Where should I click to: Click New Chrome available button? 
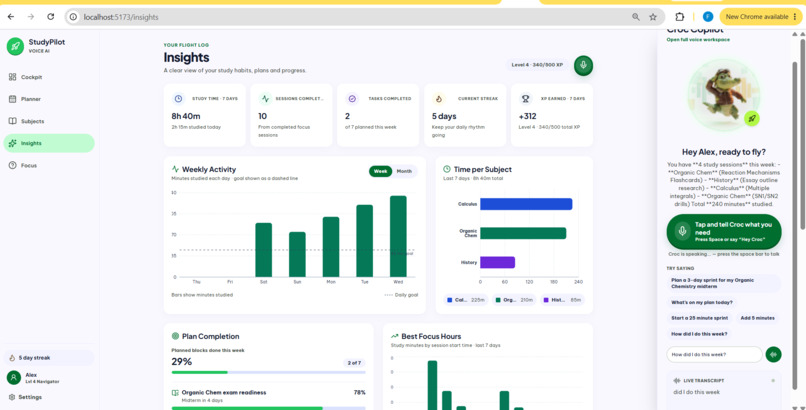click(761, 17)
